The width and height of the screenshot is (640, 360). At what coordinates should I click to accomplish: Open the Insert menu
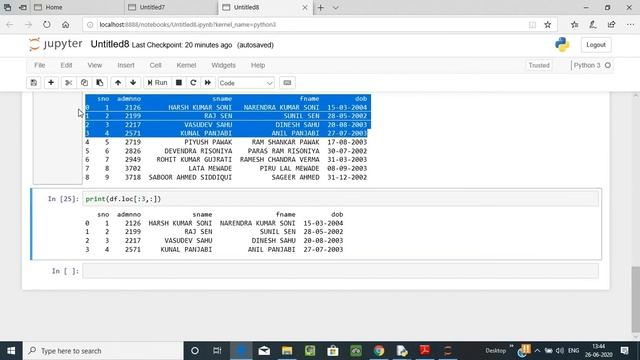pos(126,65)
